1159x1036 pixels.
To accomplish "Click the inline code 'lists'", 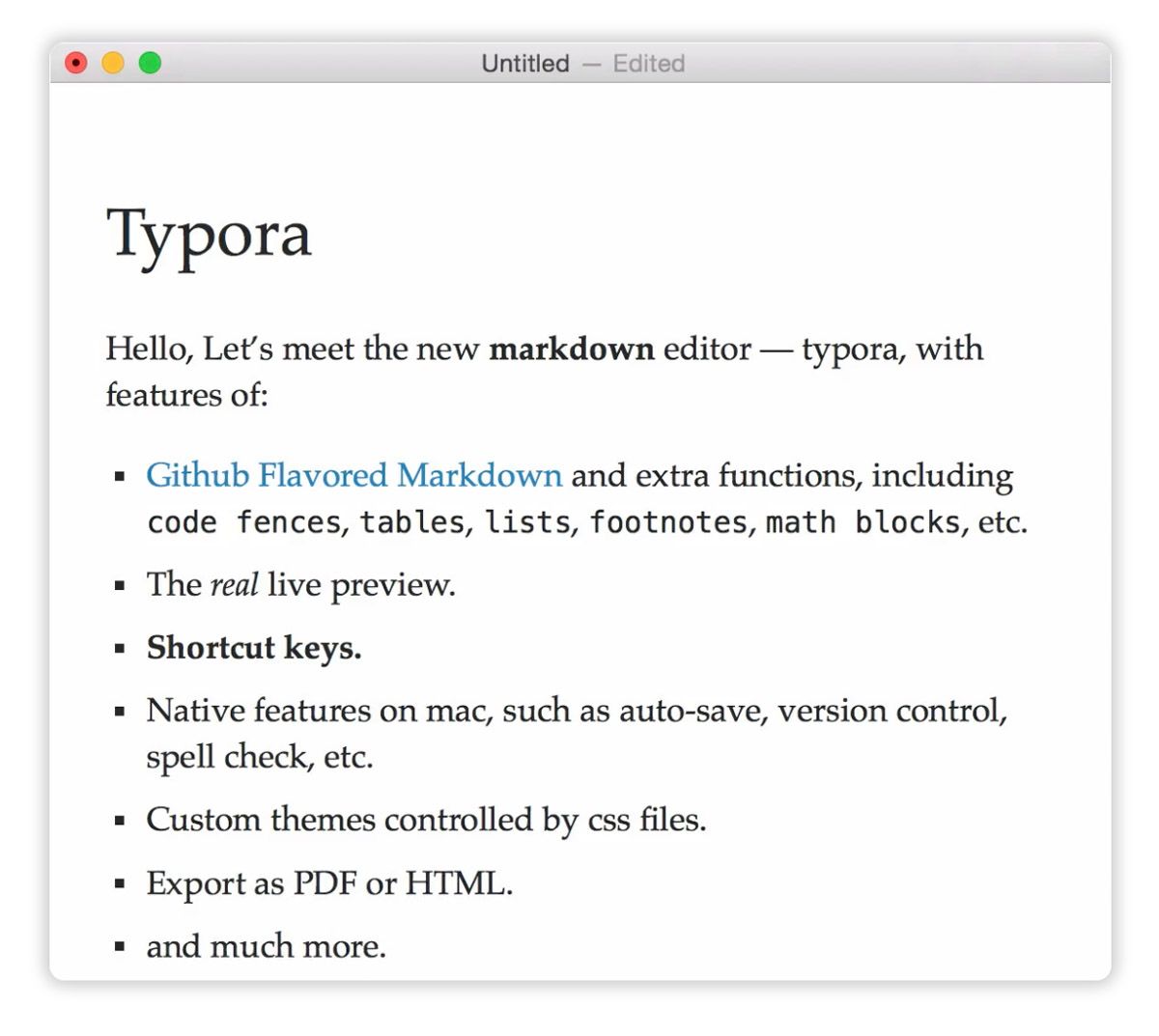I will click(x=527, y=522).
